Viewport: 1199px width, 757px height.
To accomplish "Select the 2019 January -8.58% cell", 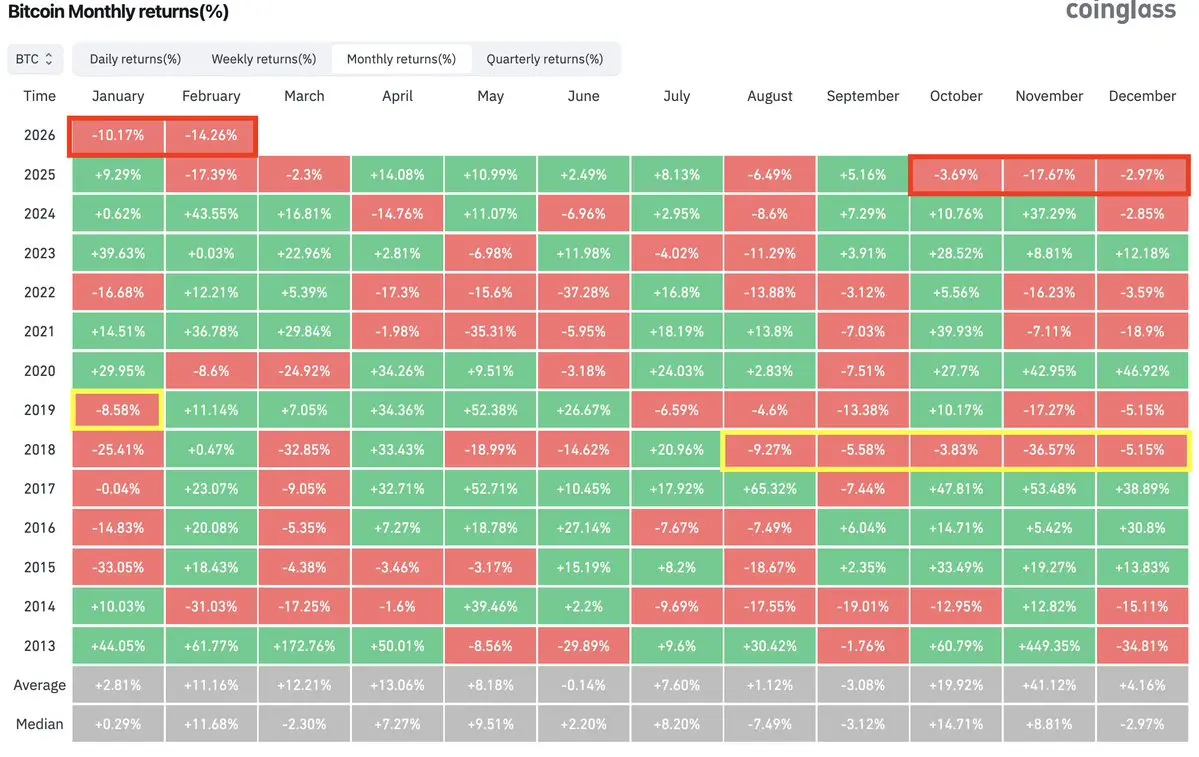I will [118, 410].
